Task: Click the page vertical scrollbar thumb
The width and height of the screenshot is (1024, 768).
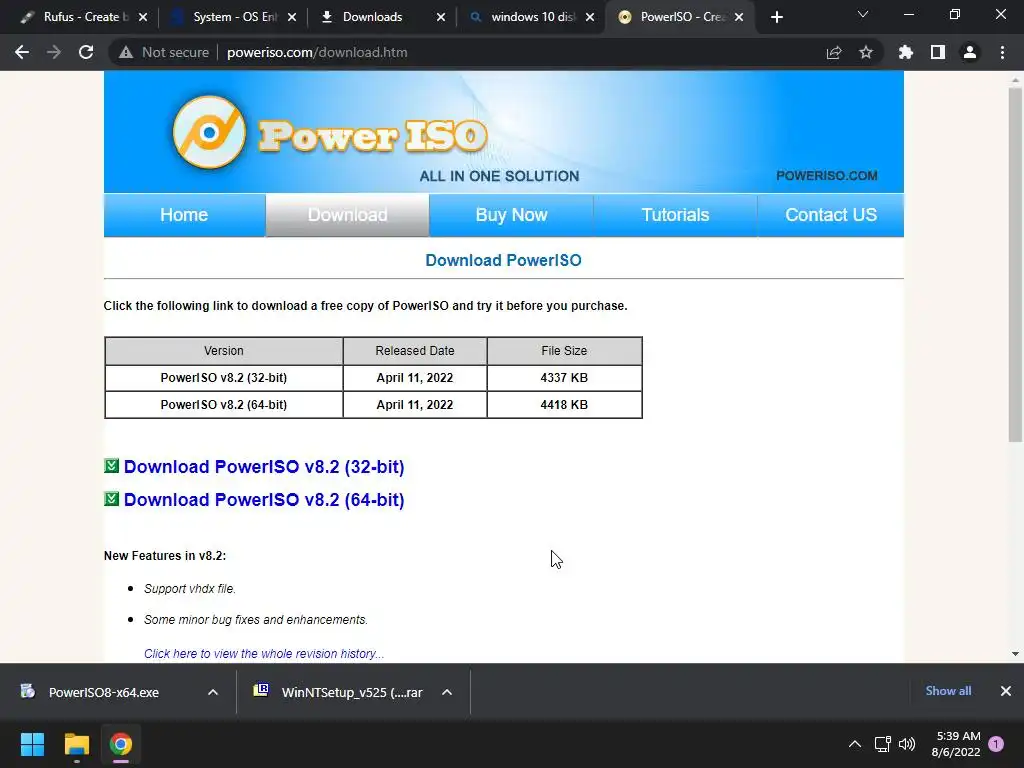Action: [1015, 264]
